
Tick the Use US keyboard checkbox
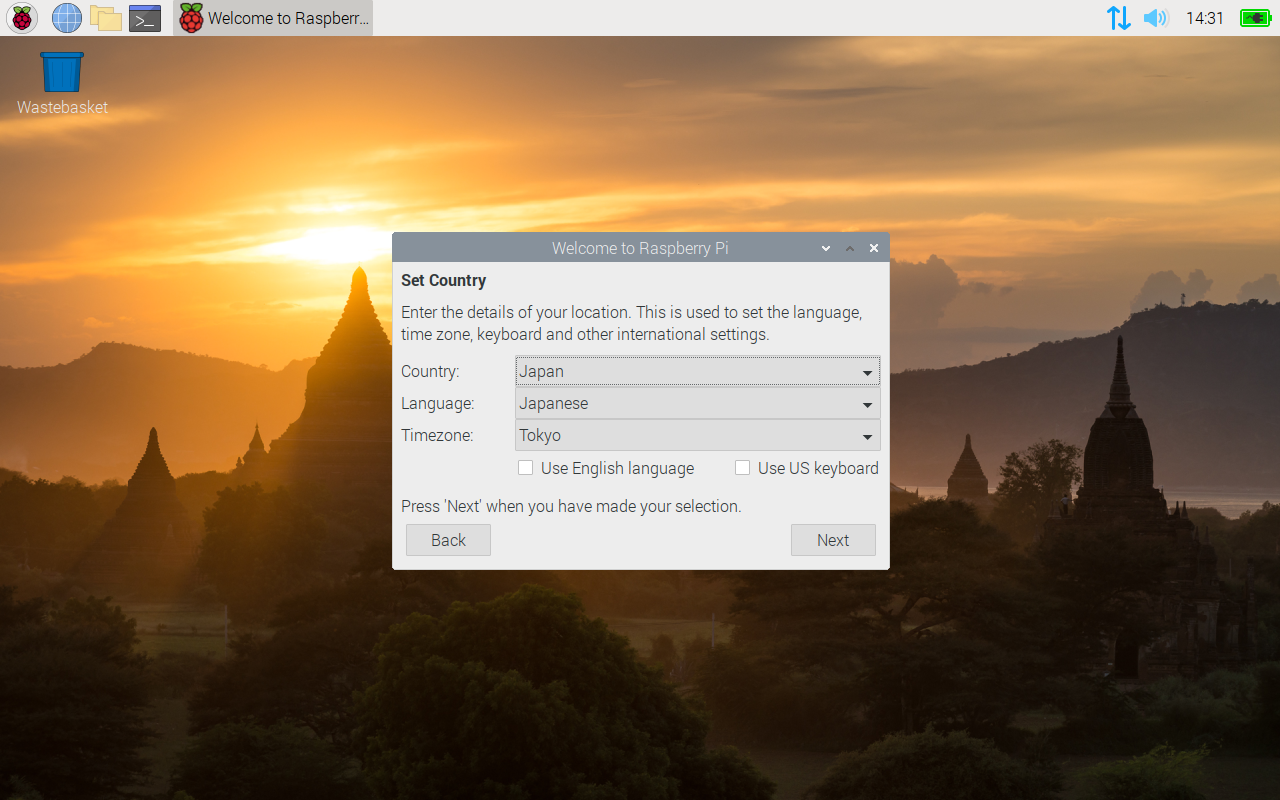pos(742,468)
